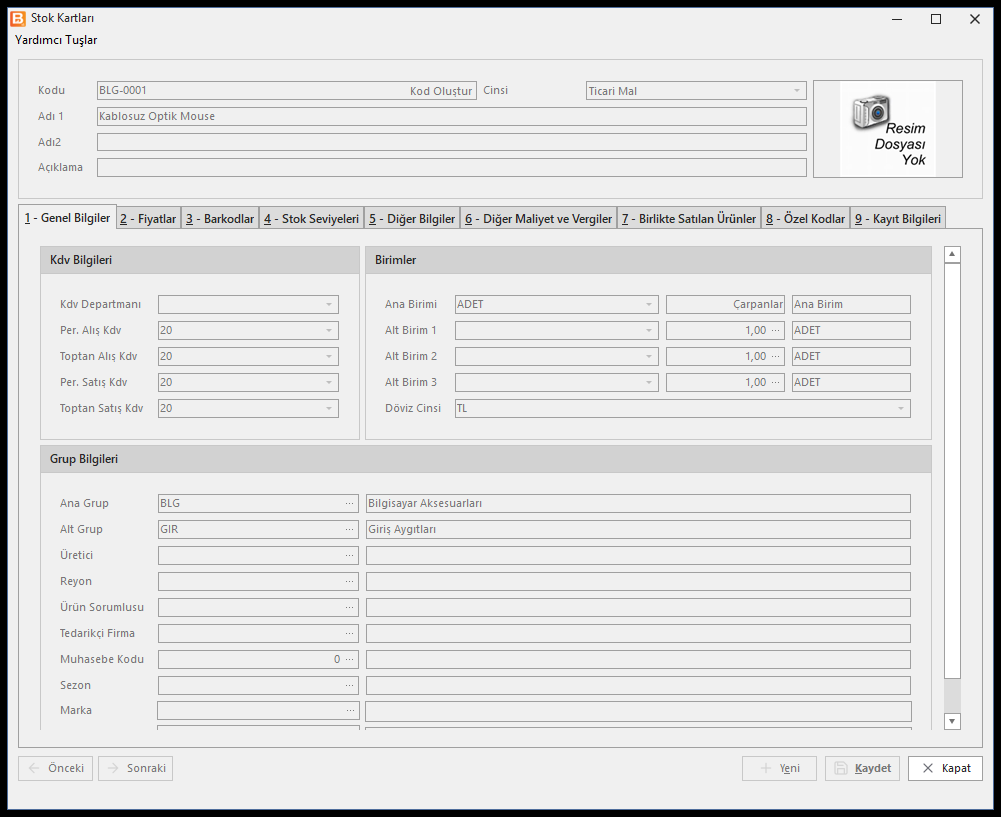The width and height of the screenshot is (1001, 817).
Task: Open Muhasebe Kodu lookup ellipsis button
Action: (349, 660)
